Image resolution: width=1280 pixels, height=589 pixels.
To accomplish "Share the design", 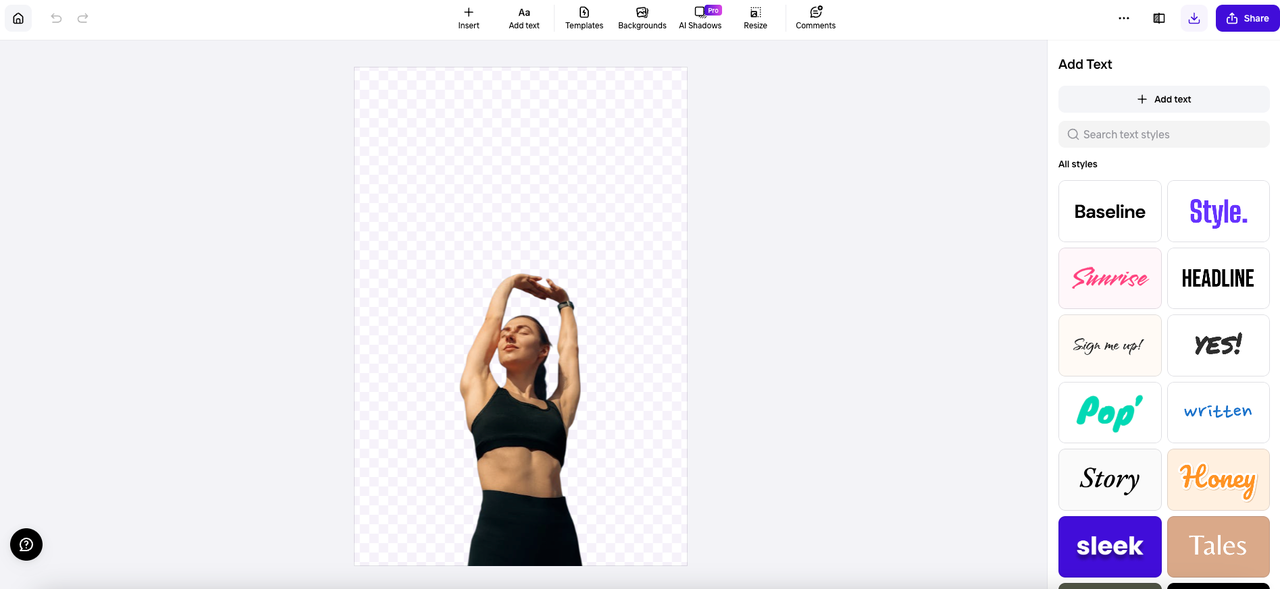I will click(1247, 18).
